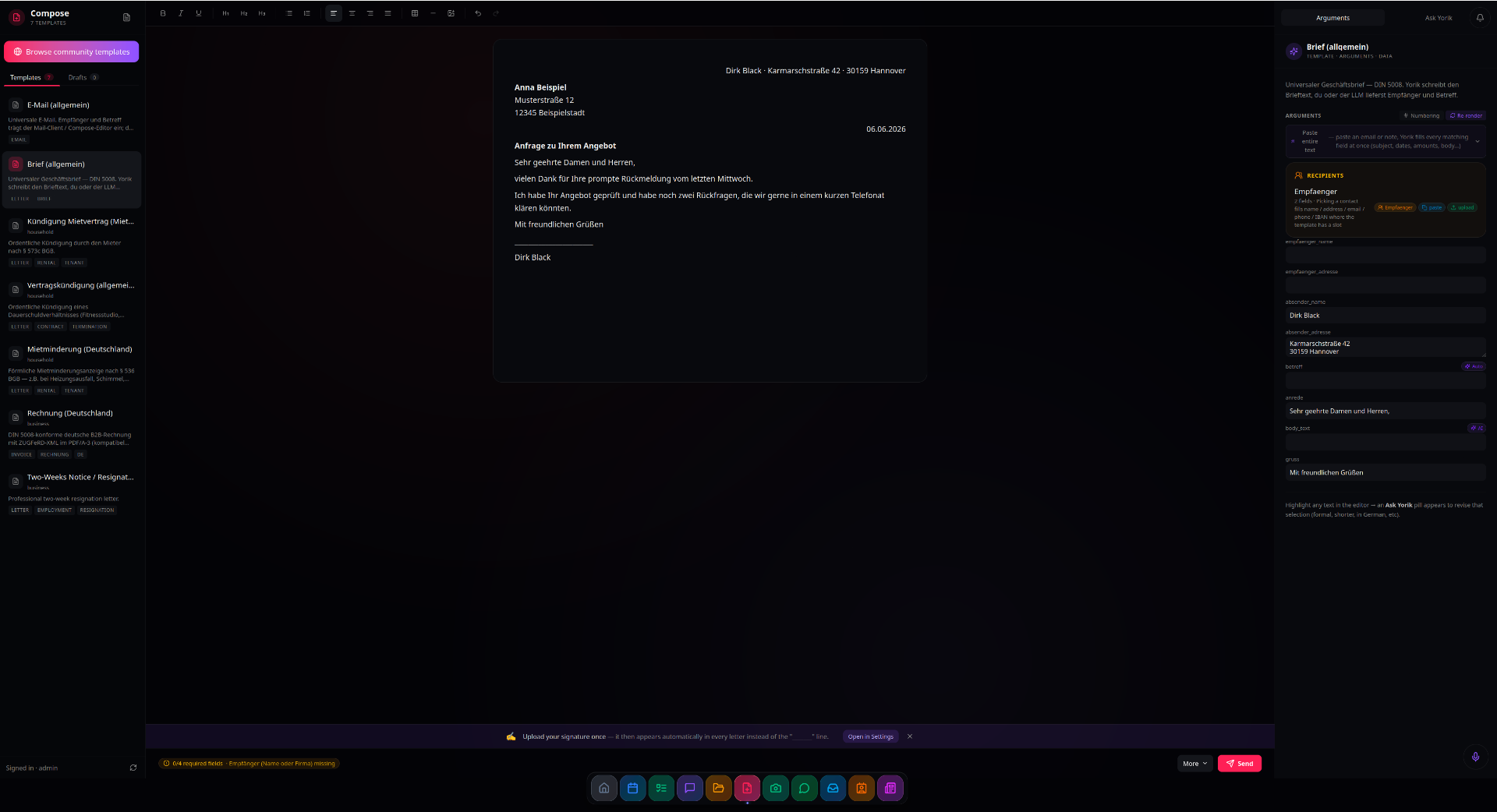
Task: Open Calendar in the bottom dock
Action: 633,788
